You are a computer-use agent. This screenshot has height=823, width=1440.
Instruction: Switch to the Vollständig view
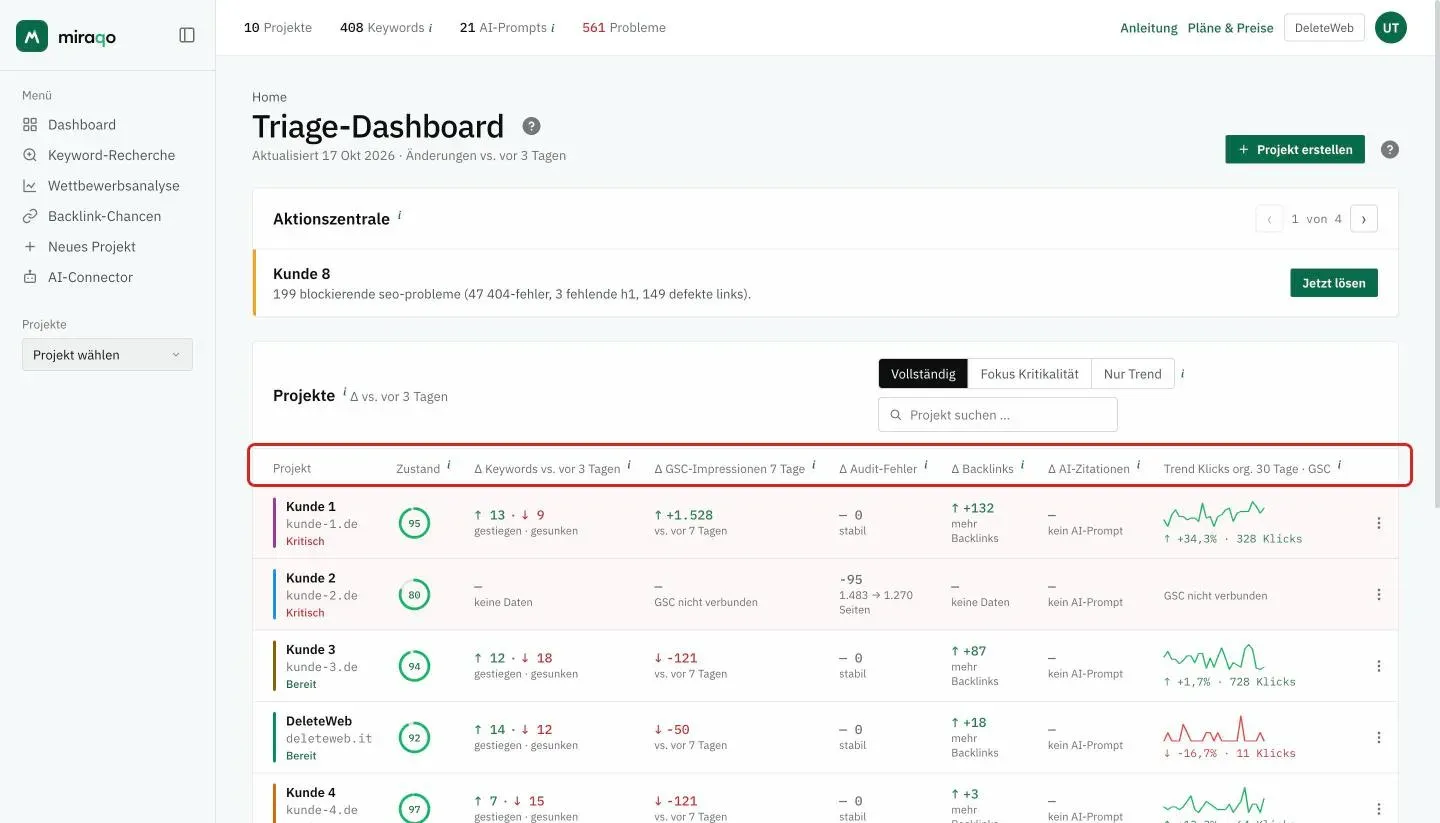coord(923,374)
